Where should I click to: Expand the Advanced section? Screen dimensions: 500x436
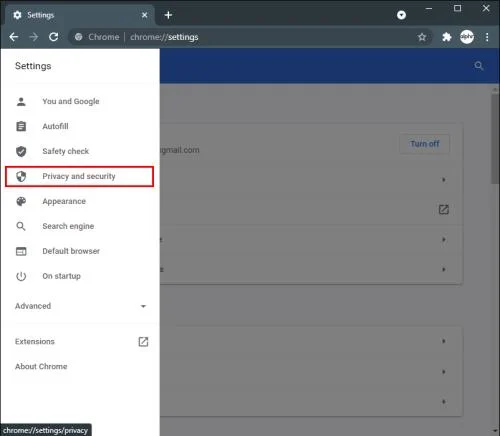[79, 306]
